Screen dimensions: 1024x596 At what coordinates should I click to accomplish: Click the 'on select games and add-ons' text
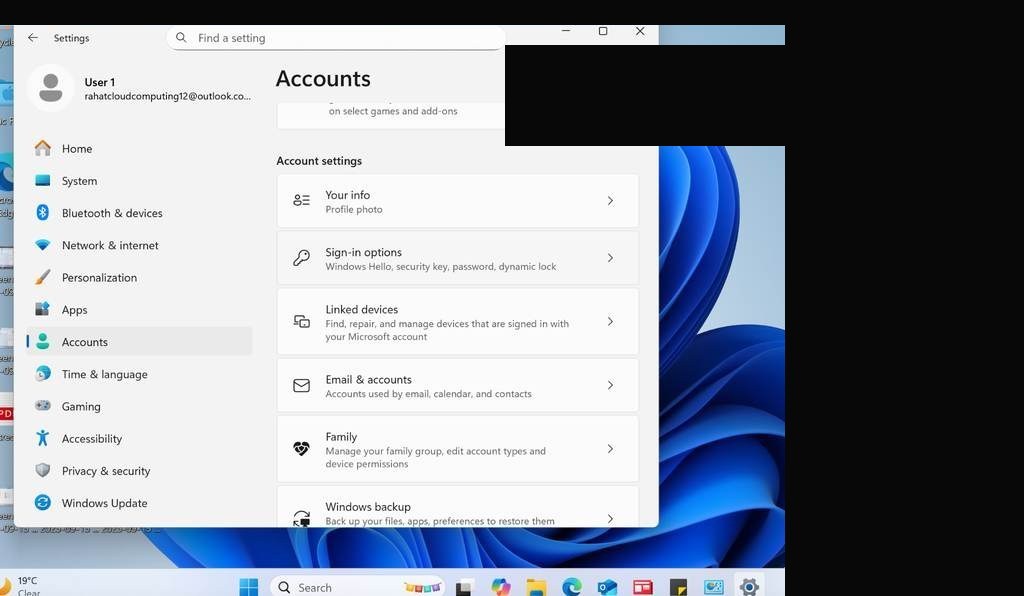click(392, 111)
